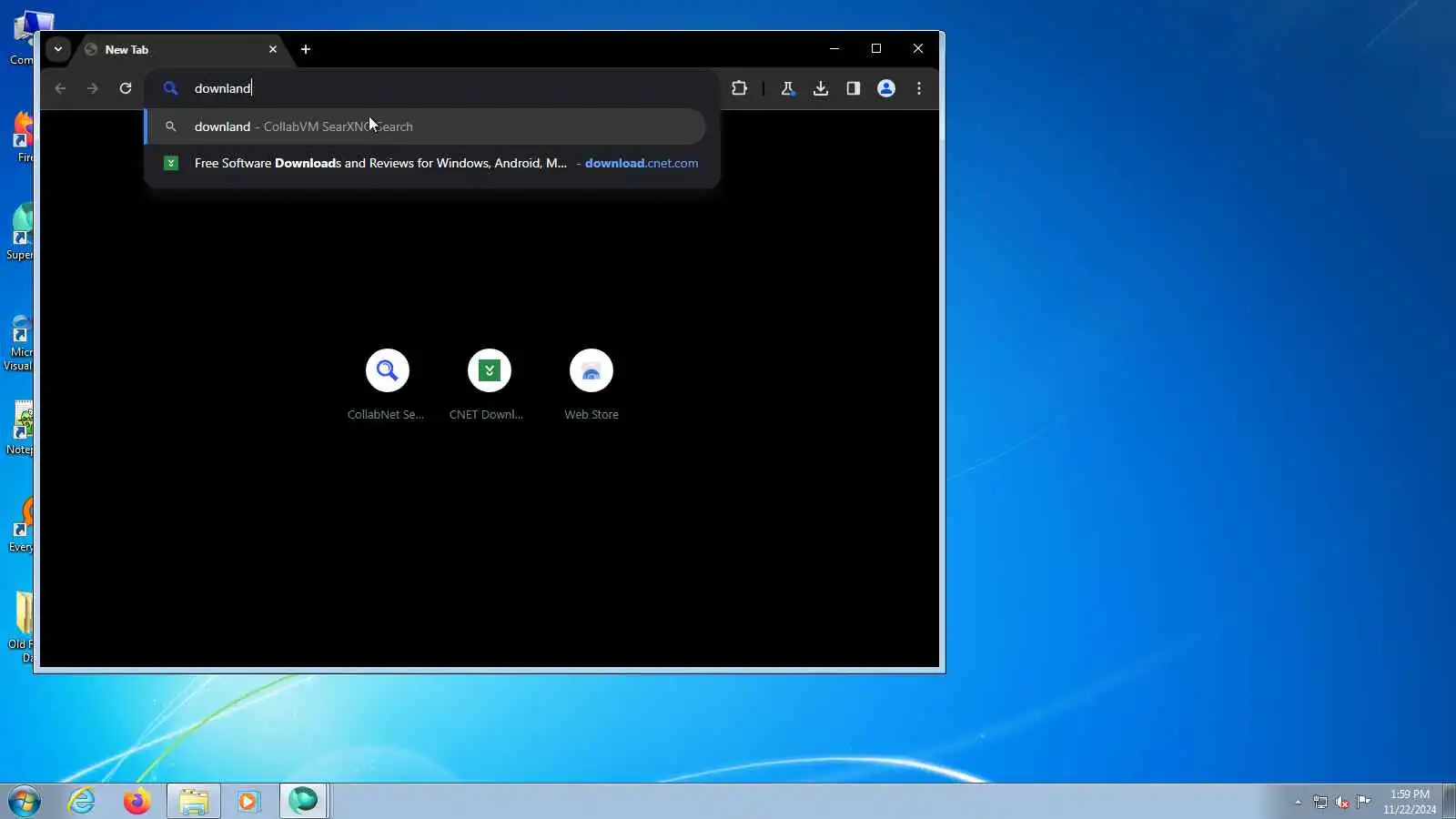Go back with the browser back arrow
Image resolution: width=1456 pixels, height=819 pixels.
point(60,88)
